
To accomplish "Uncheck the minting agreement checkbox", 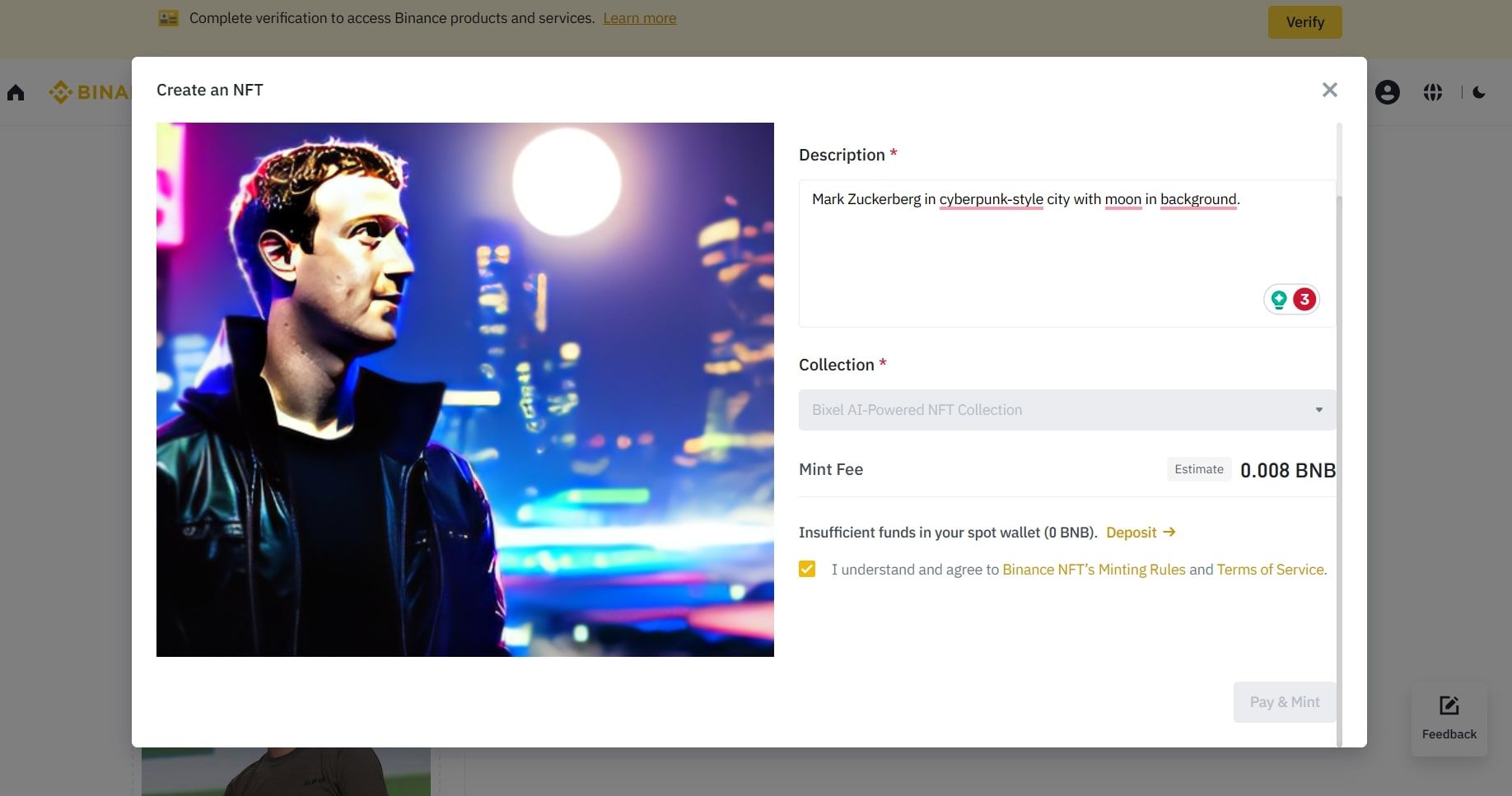I will tap(807, 569).
